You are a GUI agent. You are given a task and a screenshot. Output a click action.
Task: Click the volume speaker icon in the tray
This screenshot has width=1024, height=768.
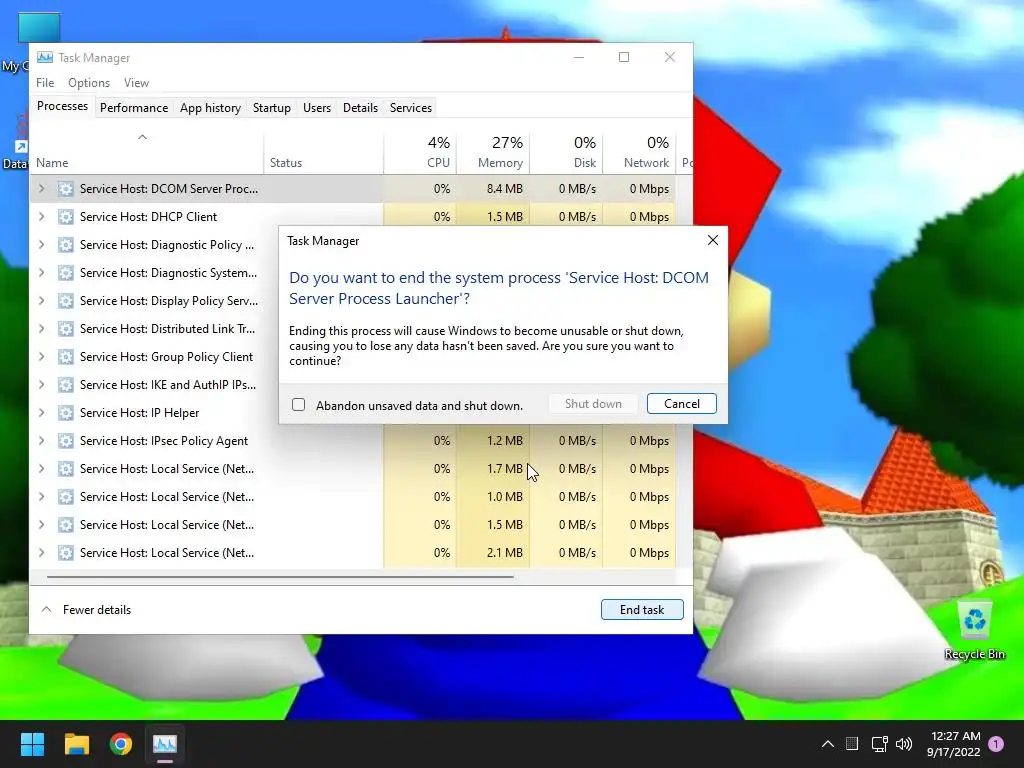point(904,744)
